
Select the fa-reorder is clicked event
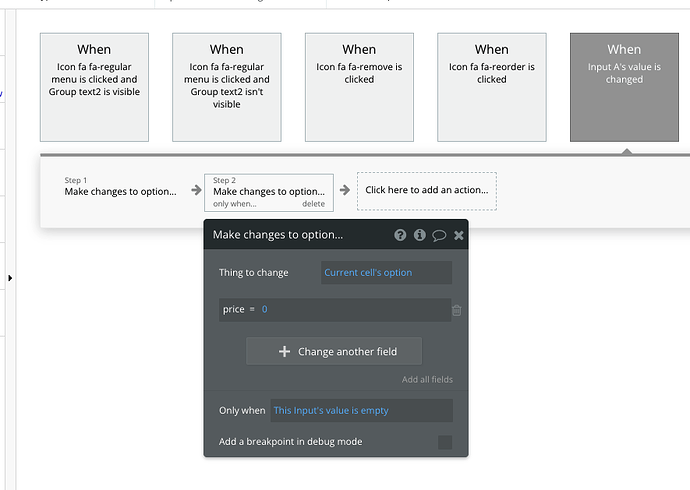pyautogui.click(x=492, y=87)
